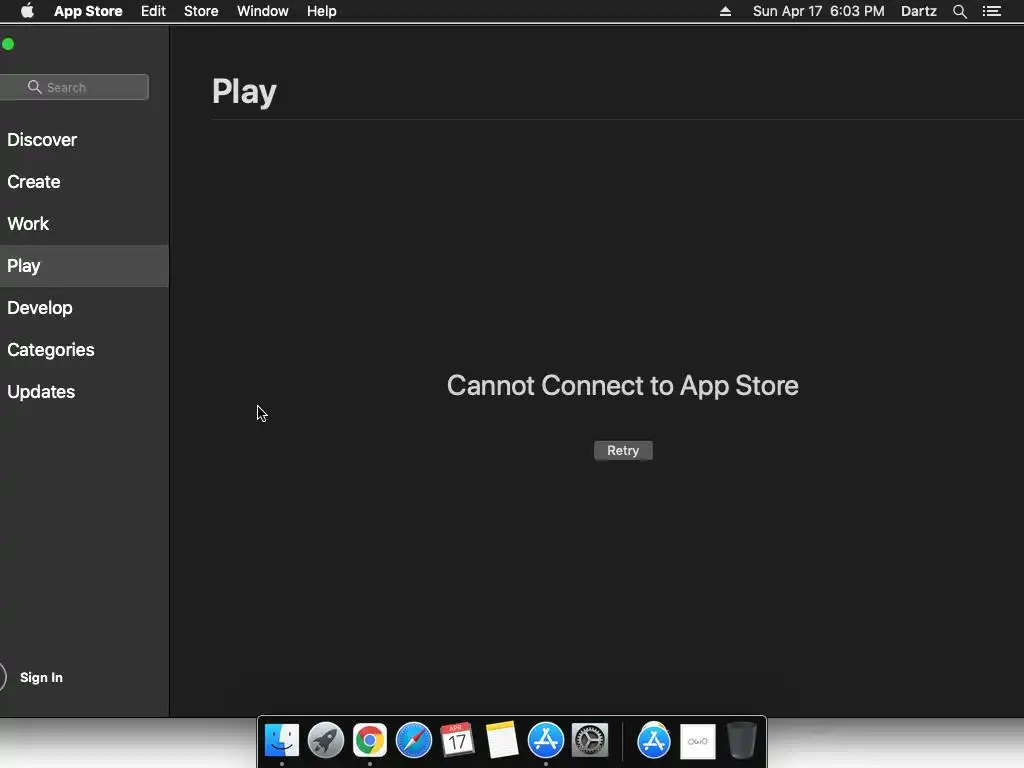Click the account avatar beside Sign In
The image size is (1024, 768).
(2, 677)
